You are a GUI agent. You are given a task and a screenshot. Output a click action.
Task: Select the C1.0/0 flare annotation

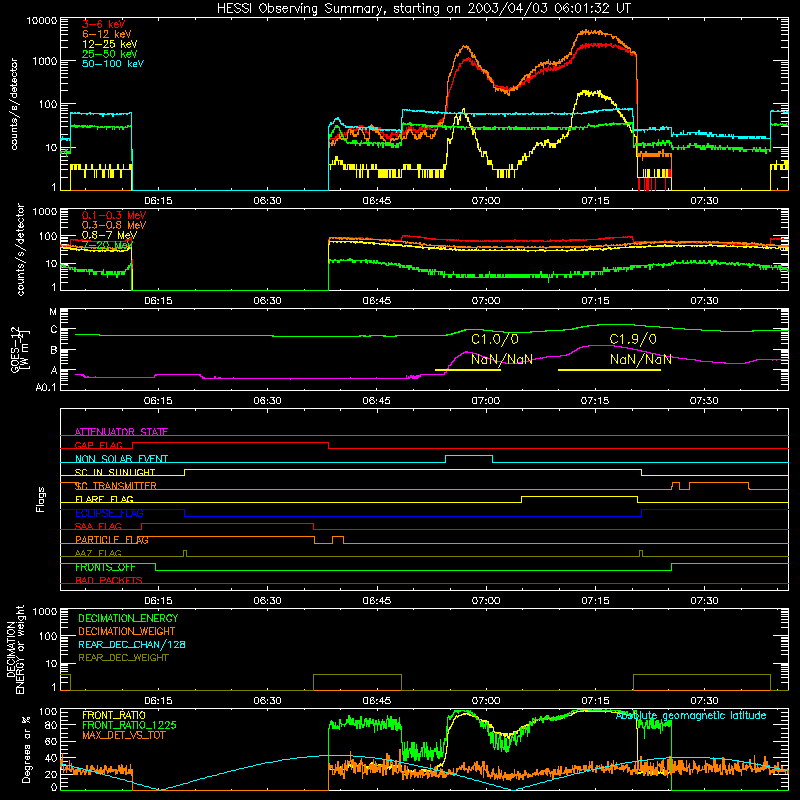(x=494, y=339)
